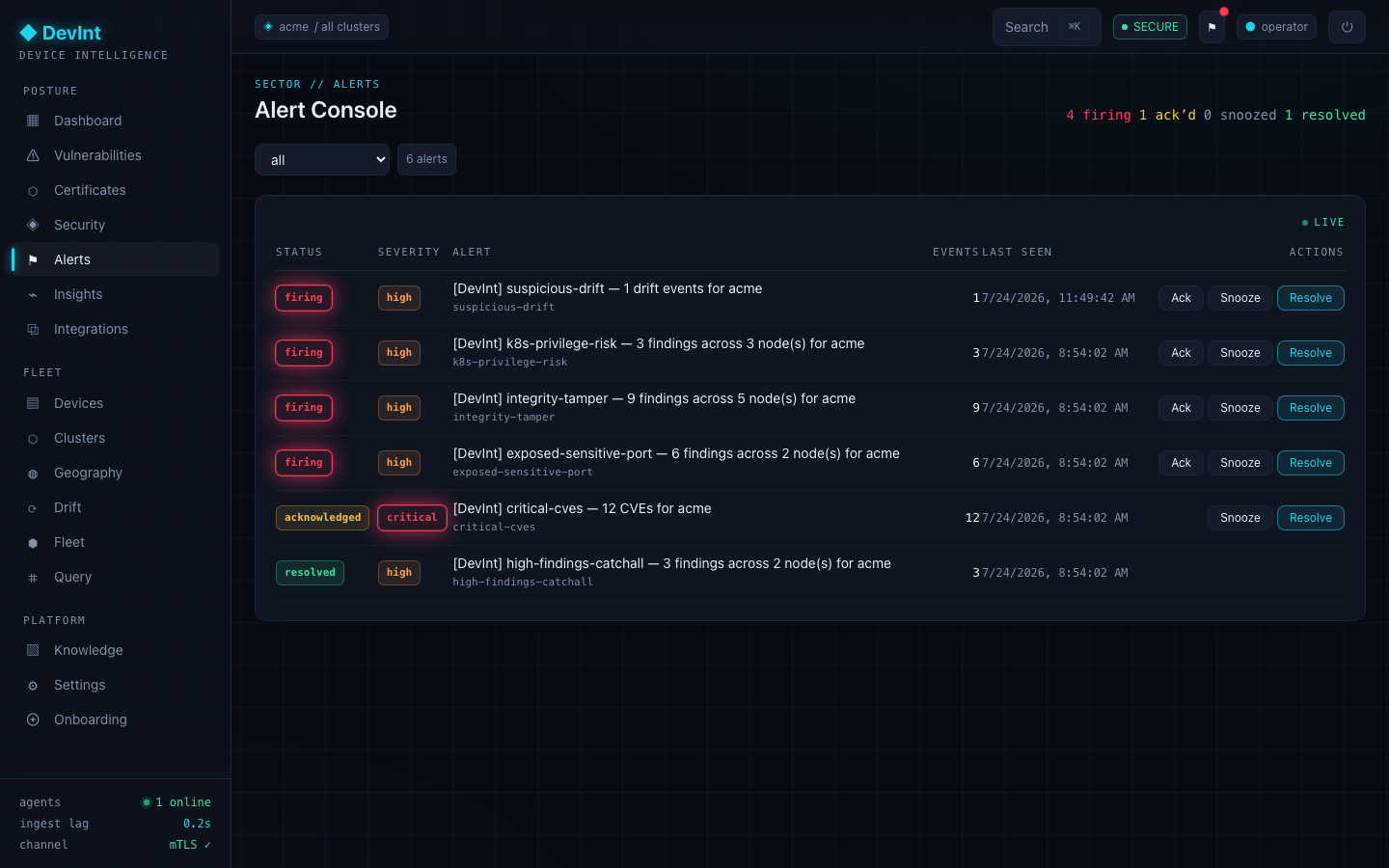Click the ingest lag 0.2s value

click(197, 824)
